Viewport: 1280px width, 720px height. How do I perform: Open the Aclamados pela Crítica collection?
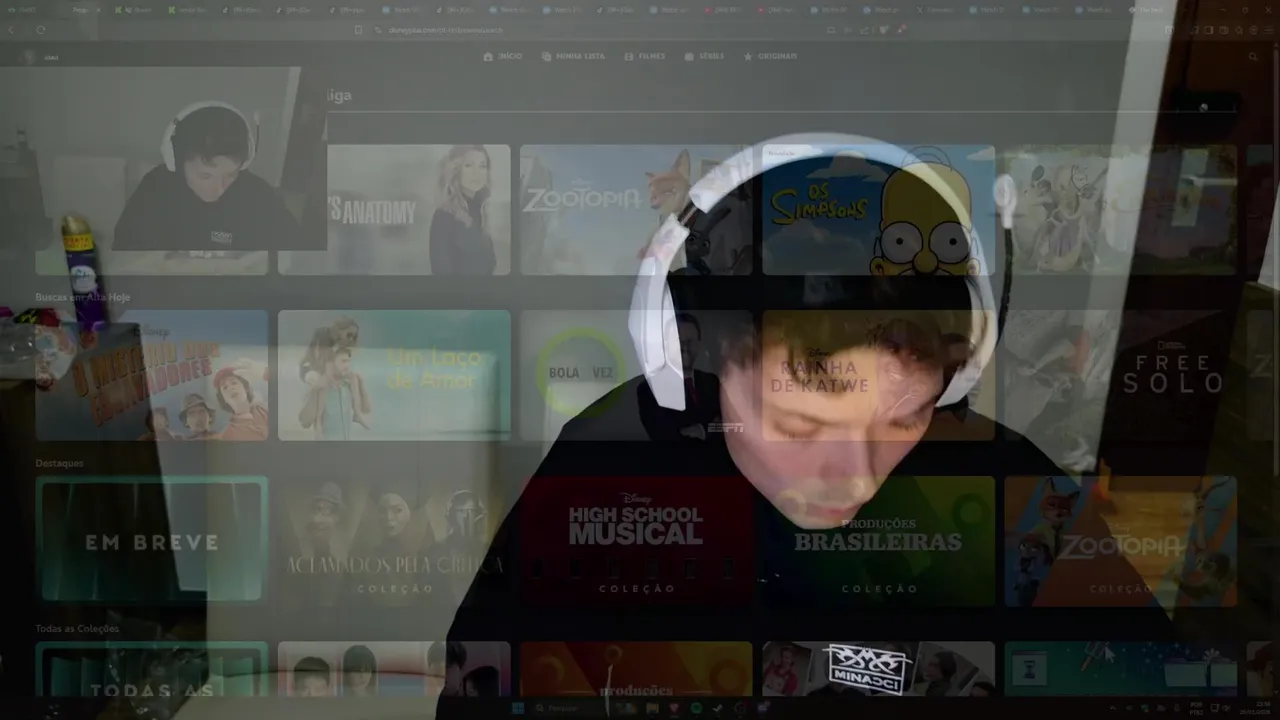(x=394, y=541)
